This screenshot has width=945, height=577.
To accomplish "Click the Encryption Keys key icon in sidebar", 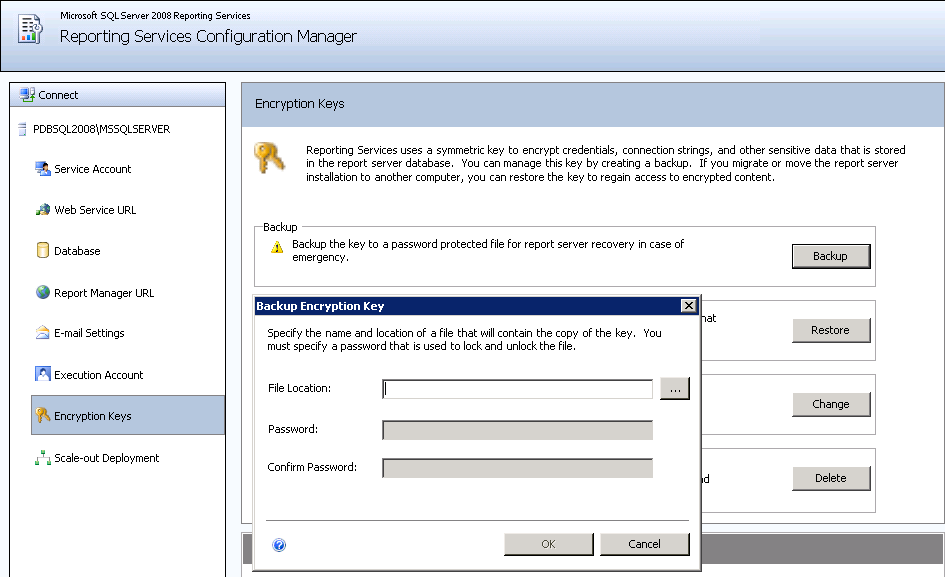I will pos(42,415).
